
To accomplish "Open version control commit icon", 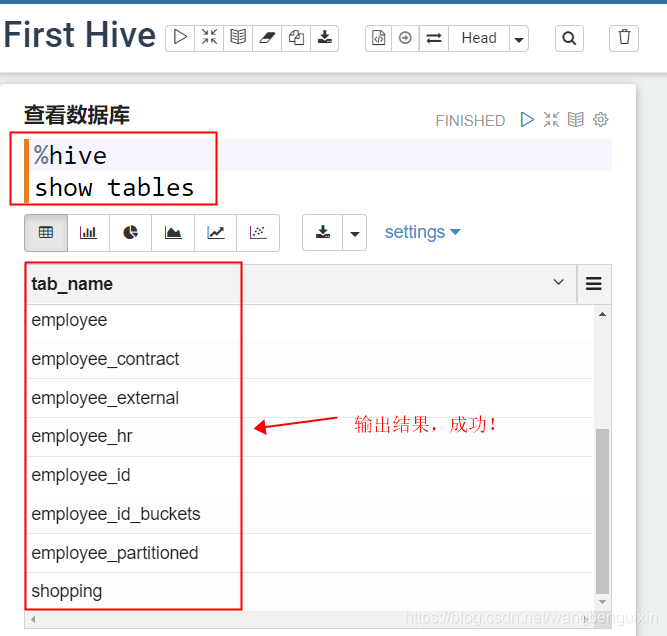I will tap(379, 38).
